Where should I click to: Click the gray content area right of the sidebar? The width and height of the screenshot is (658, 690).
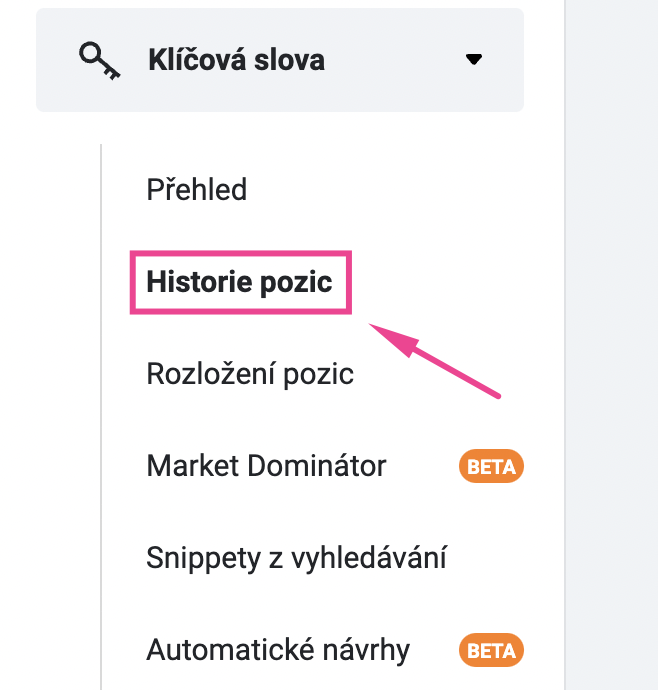pos(612,345)
